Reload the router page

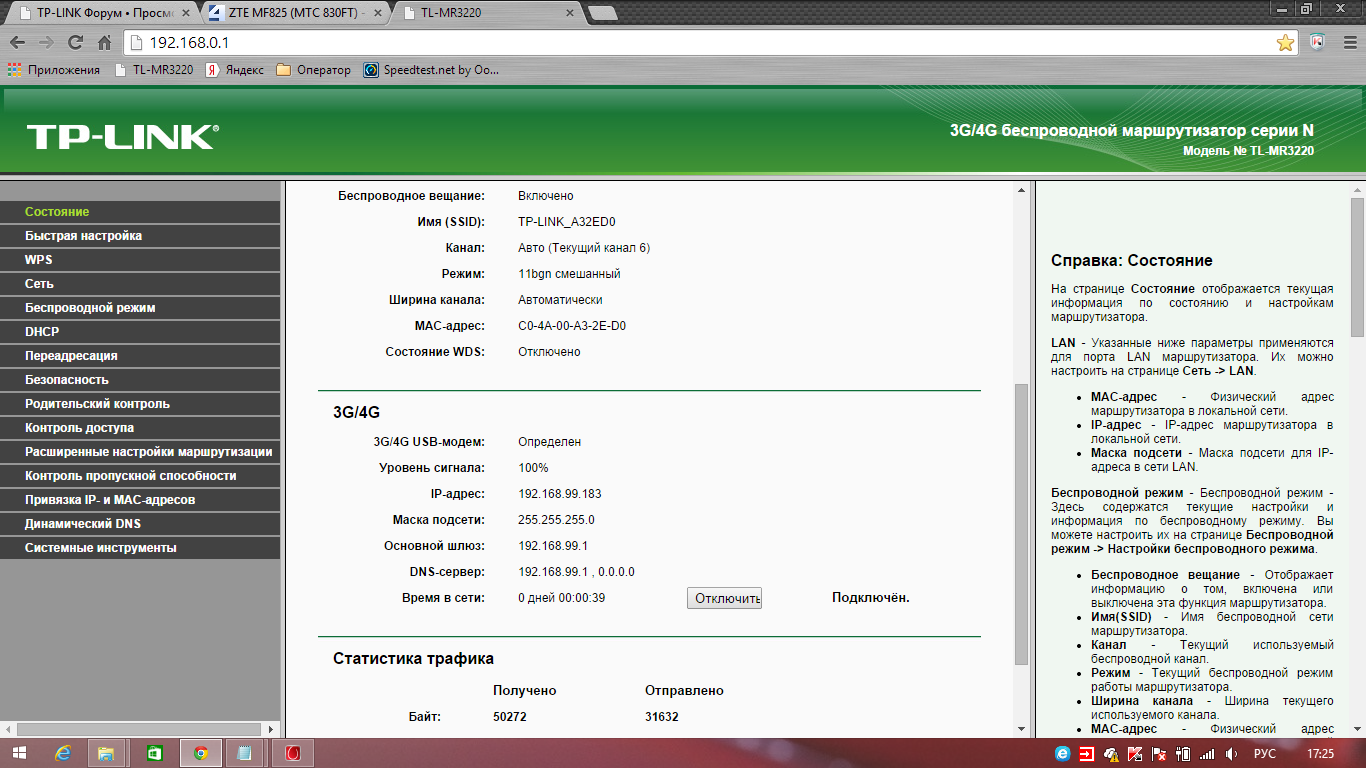tap(75, 42)
